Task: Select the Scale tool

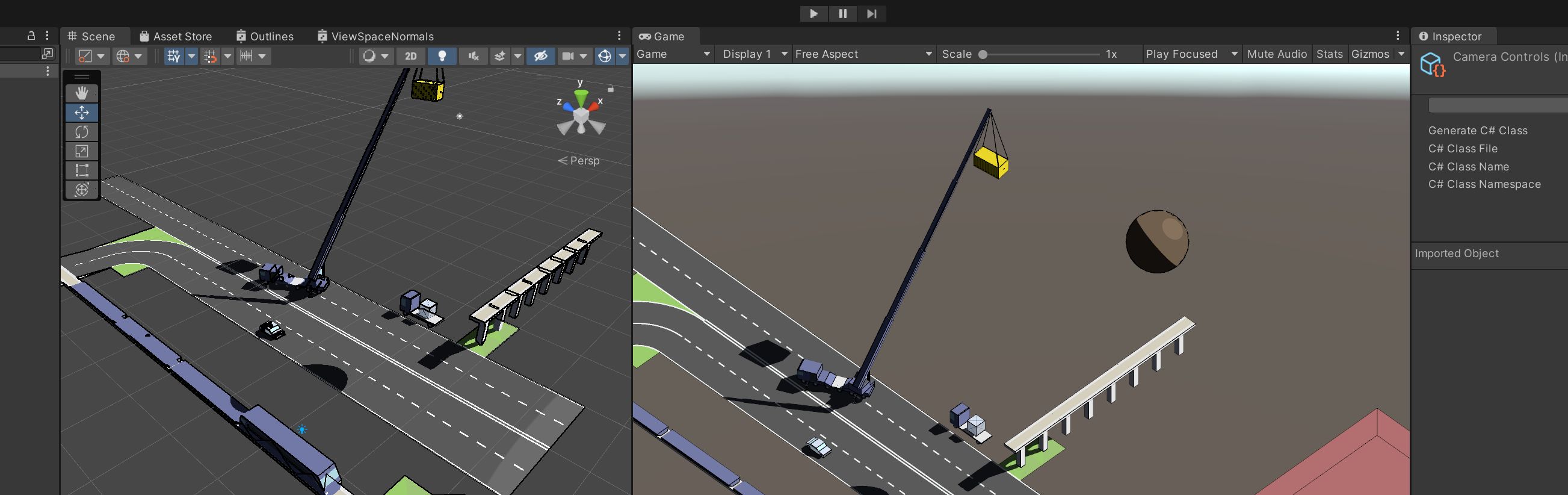Action: pyautogui.click(x=82, y=152)
